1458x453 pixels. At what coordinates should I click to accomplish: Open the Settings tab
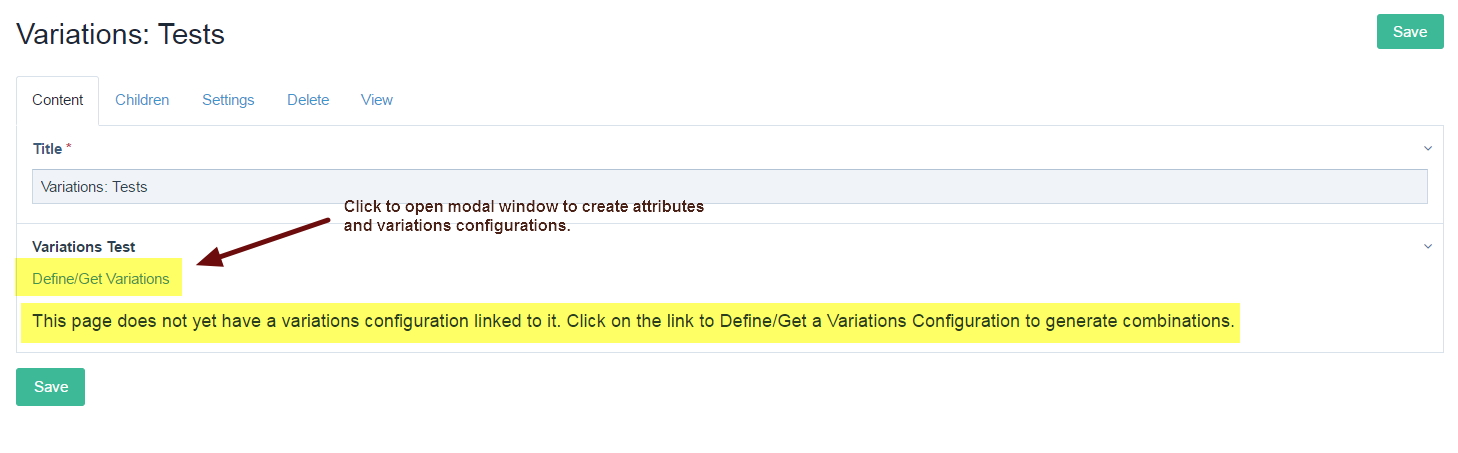228,100
